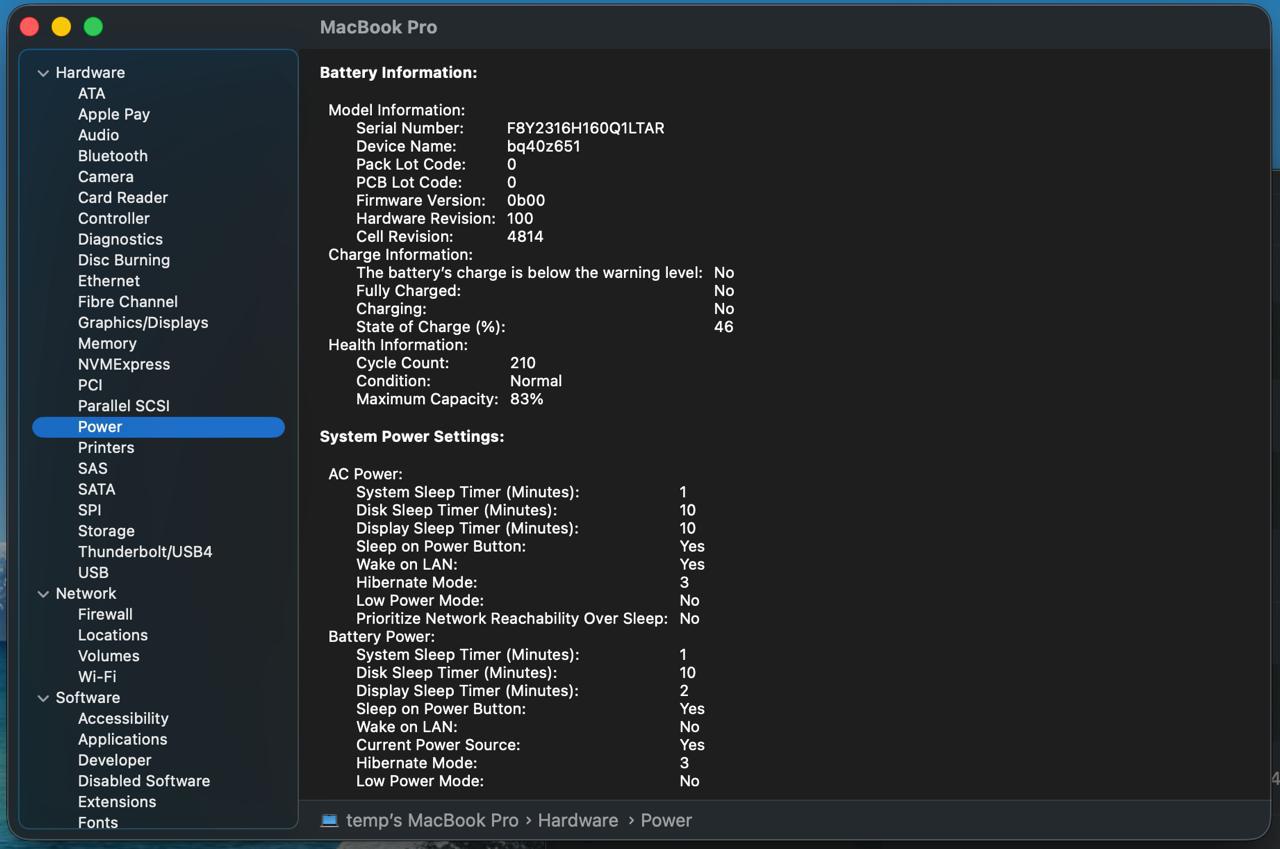The height and width of the screenshot is (849, 1280).
Task: Select Parallel SCSI entry
Action: [x=124, y=406]
